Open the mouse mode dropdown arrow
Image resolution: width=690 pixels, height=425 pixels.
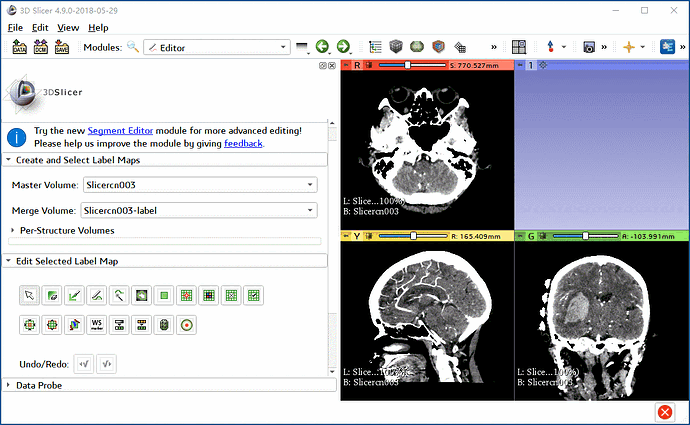click(564, 47)
